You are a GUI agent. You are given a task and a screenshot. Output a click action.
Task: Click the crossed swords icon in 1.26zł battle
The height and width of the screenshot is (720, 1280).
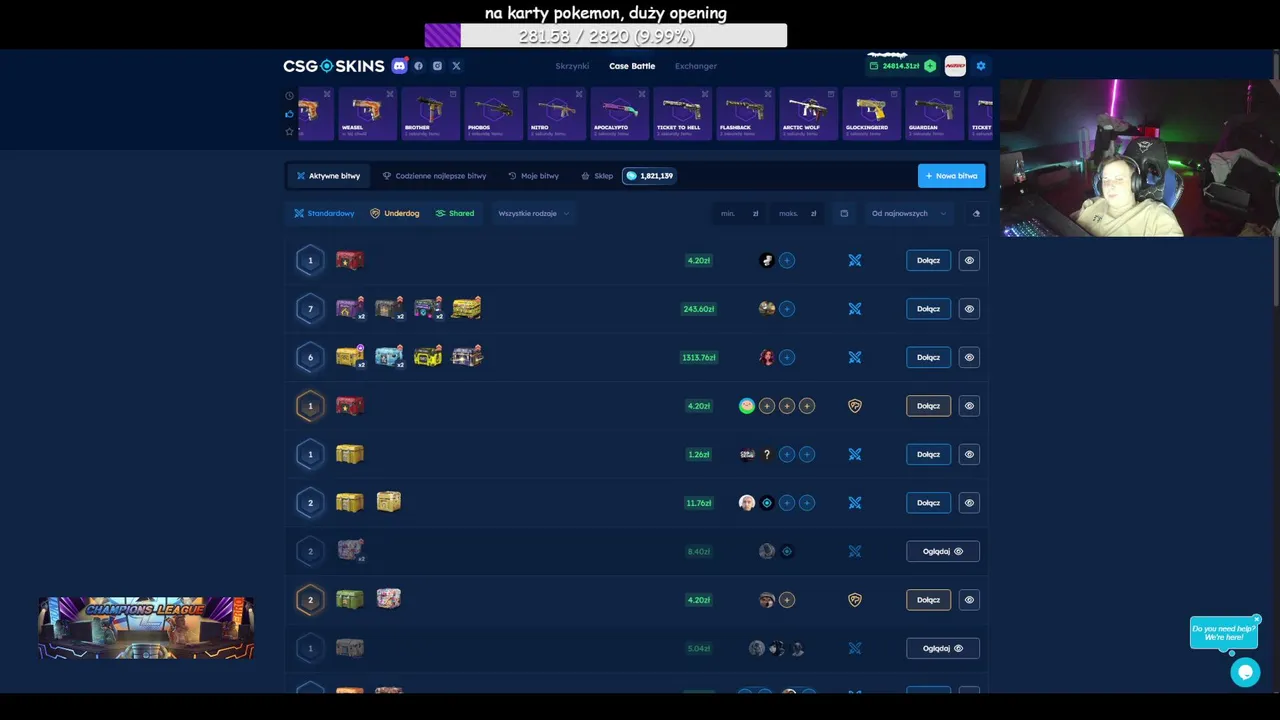point(855,454)
